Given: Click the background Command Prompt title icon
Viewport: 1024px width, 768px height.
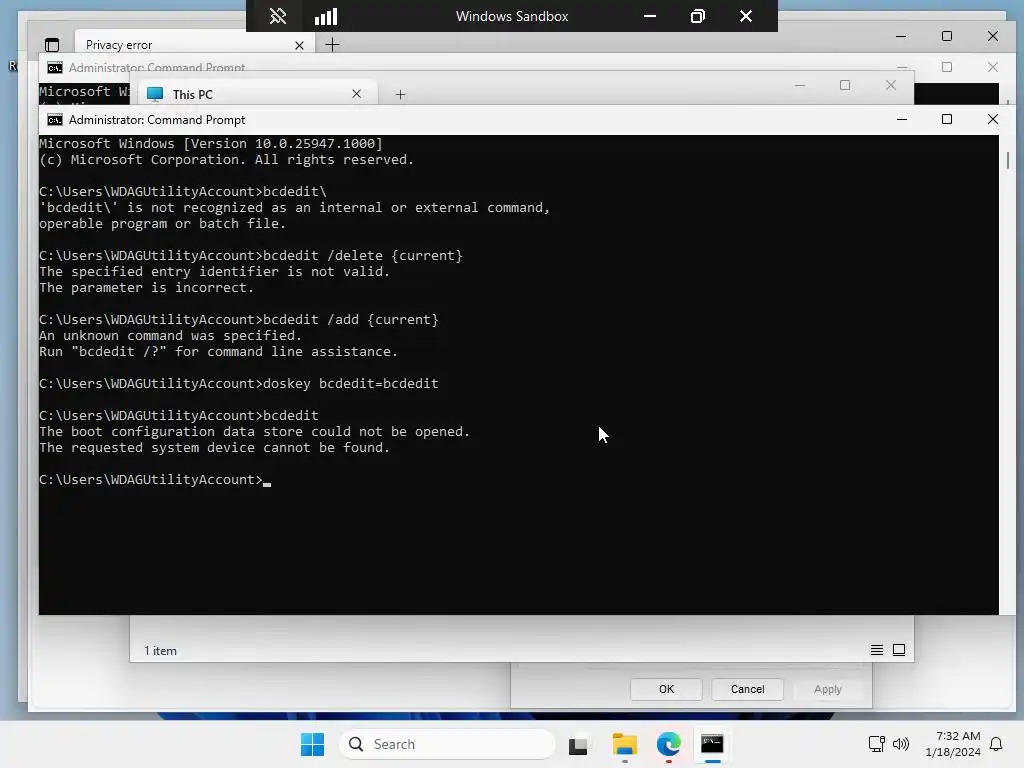Looking at the screenshot, I should click(x=55, y=68).
